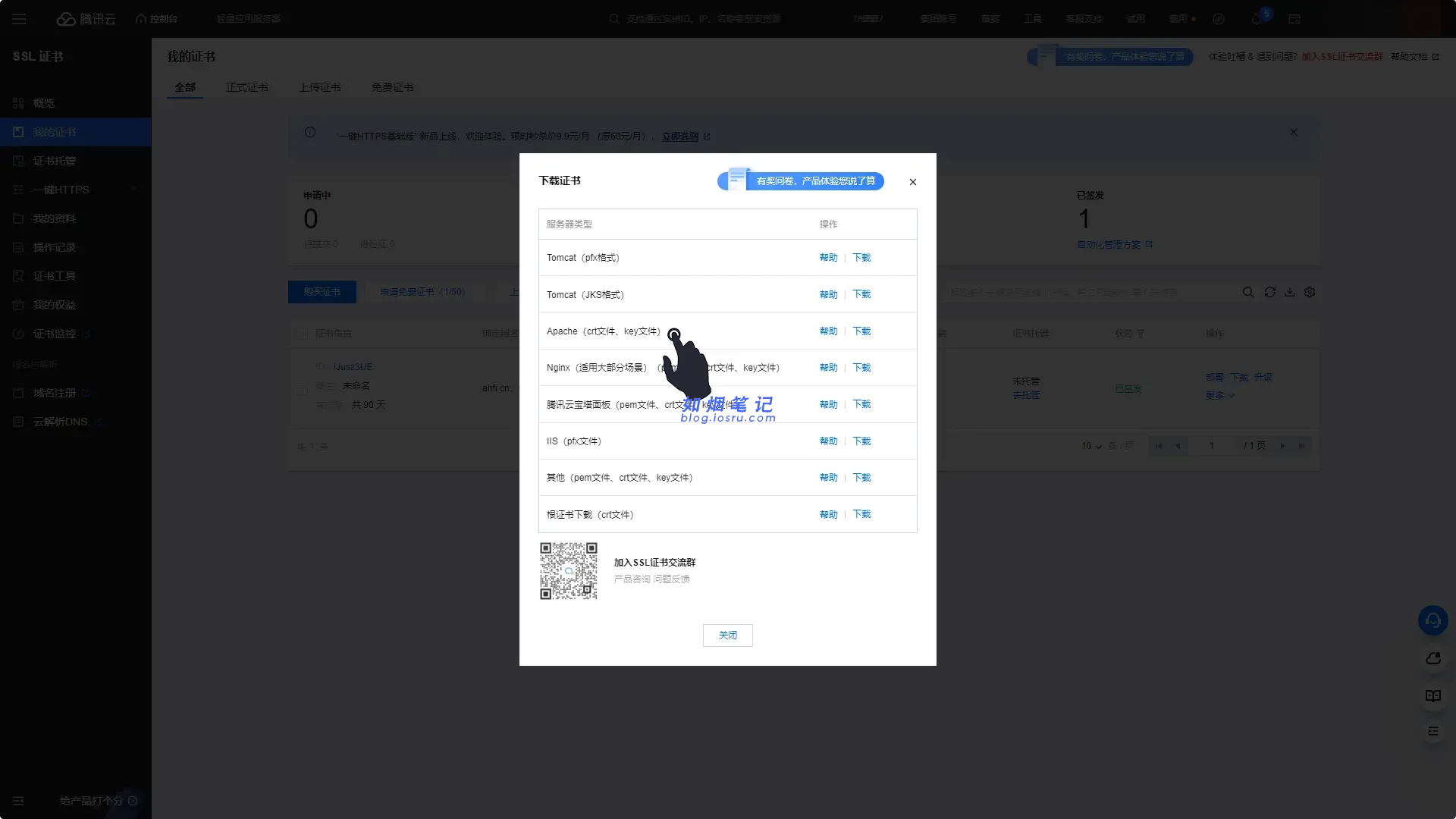The height and width of the screenshot is (819, 1456).
Task: Download the Nginx certificate package
Action: (x=861, y=368)
